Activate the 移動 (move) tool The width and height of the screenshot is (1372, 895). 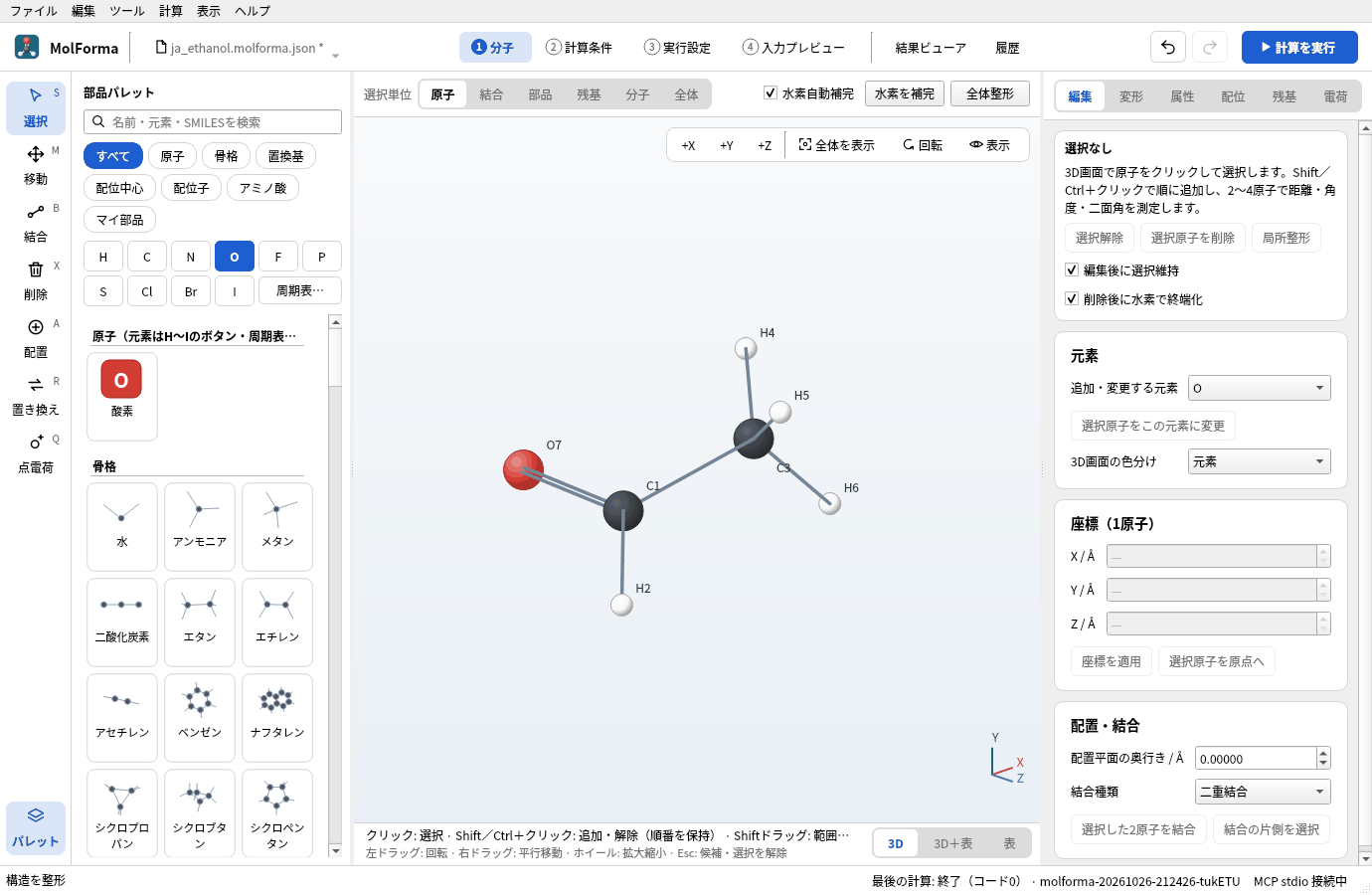coord(36,165)
